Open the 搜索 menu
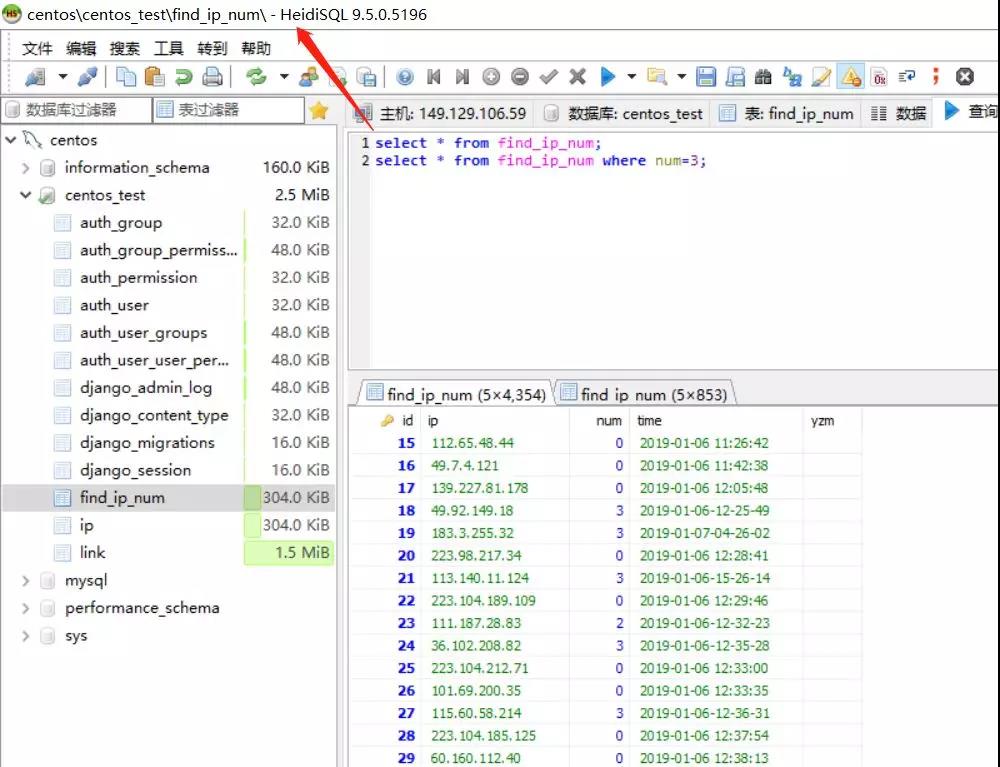The height and width of the screenshot is (767, 1000). pos(124,48)
